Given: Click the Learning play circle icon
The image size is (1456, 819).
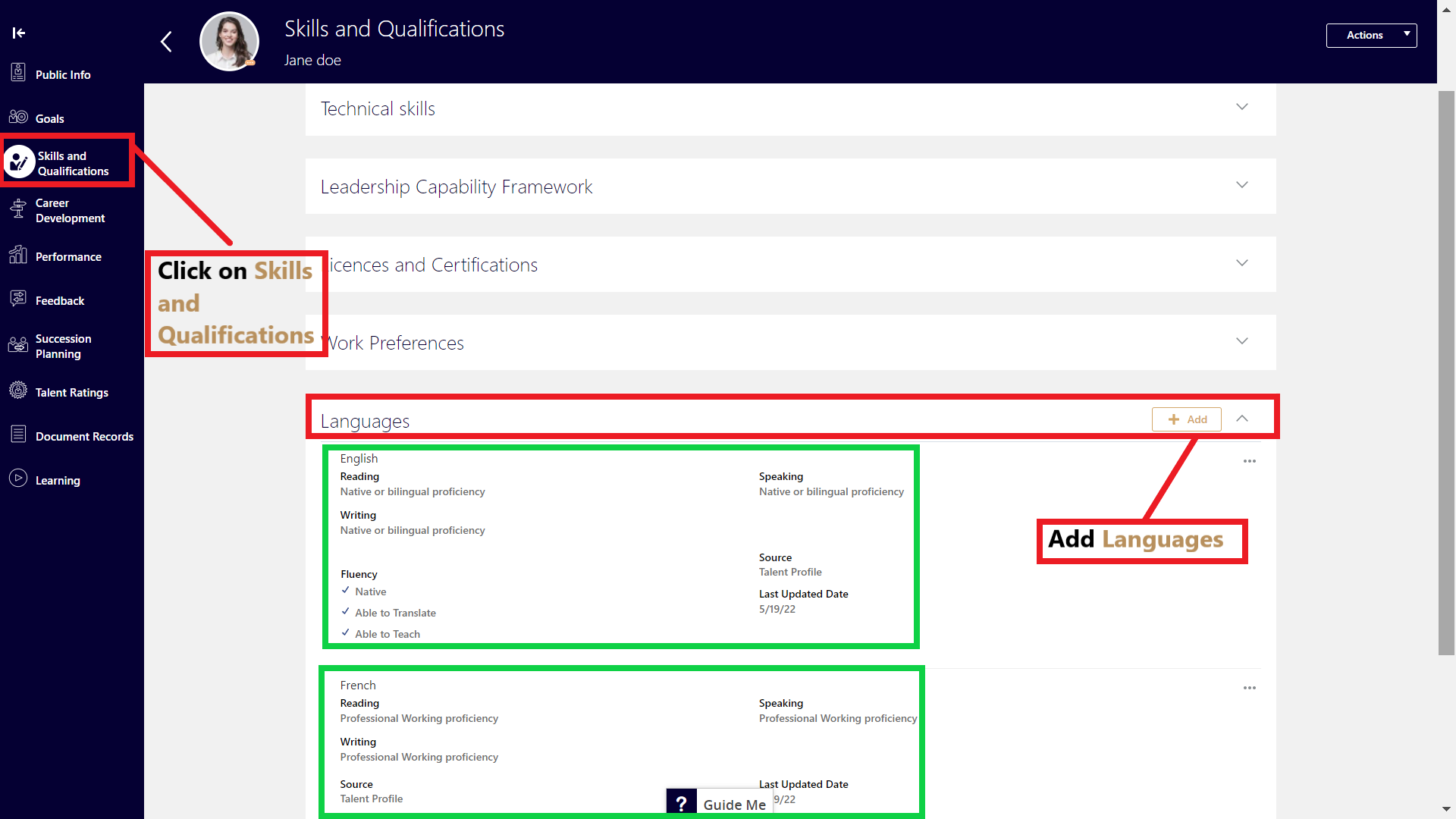Looking at the screenshot, I should click(18, 479).
